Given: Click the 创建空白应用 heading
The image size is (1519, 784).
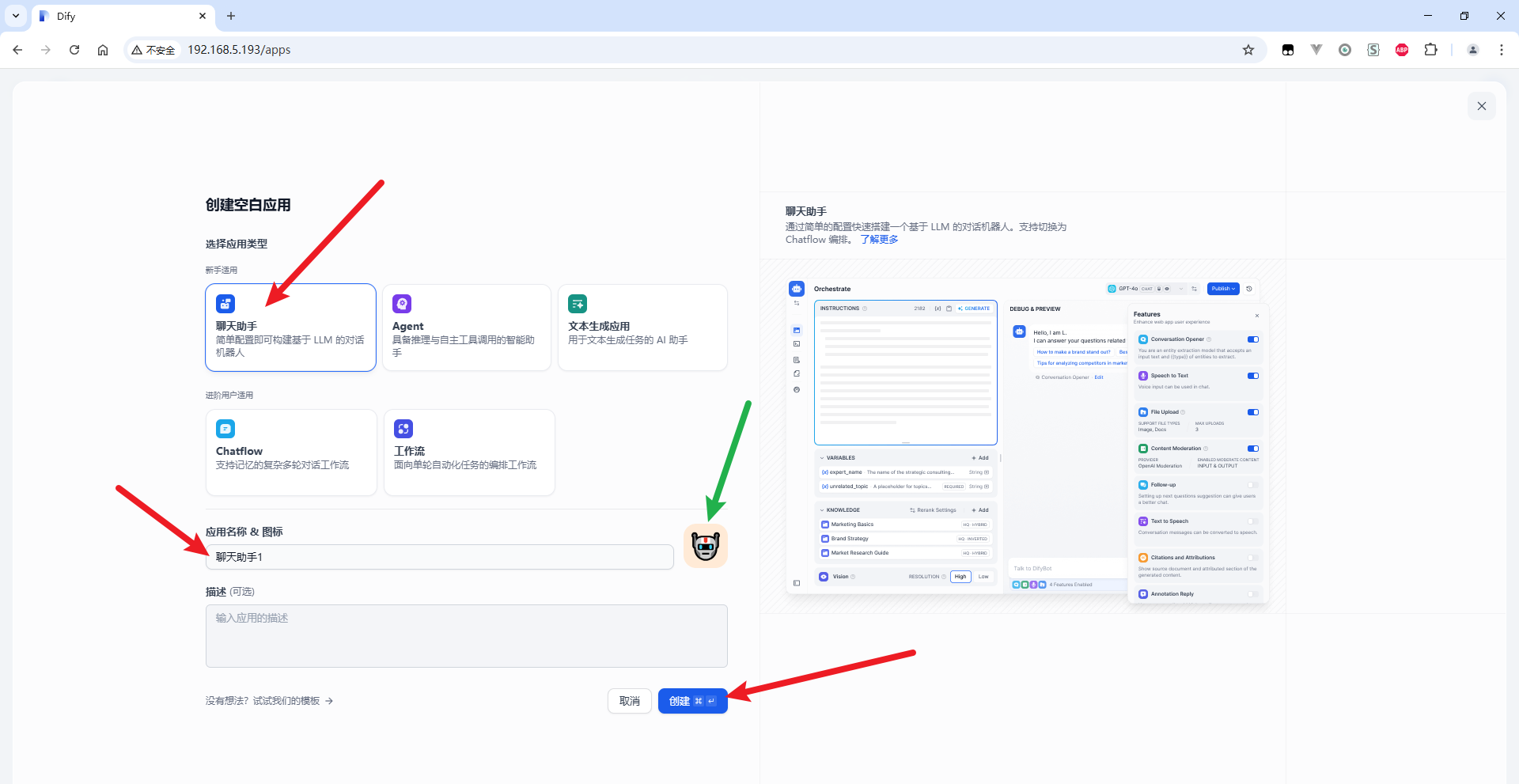Looking at the screenshot, I should 248,205.
